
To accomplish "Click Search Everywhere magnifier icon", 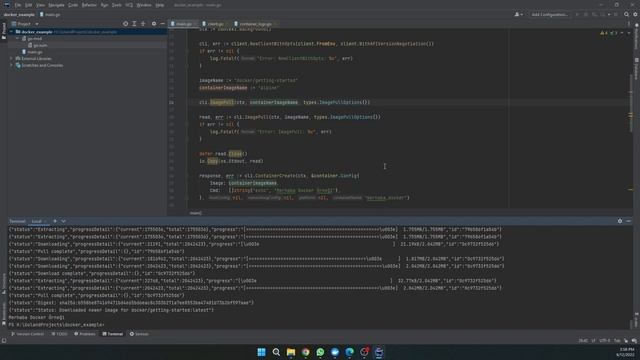I will tap(626, 15).
